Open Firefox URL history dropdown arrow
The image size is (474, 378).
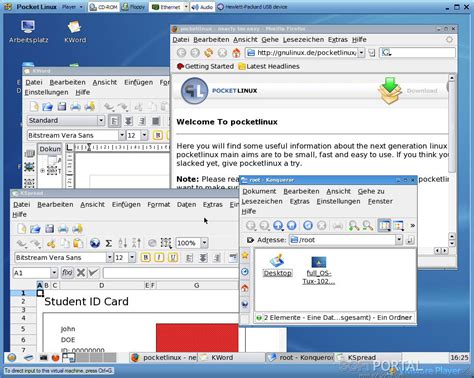(x=361, y=53)
